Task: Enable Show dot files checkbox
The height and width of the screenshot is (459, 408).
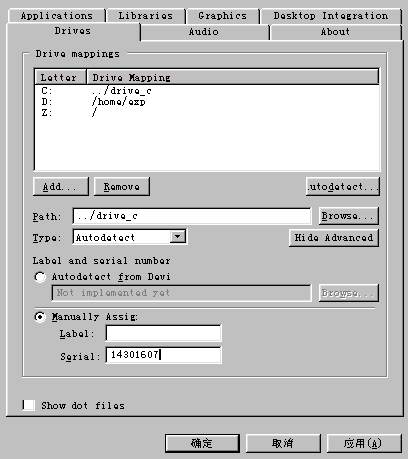Action: coord(28,405)
